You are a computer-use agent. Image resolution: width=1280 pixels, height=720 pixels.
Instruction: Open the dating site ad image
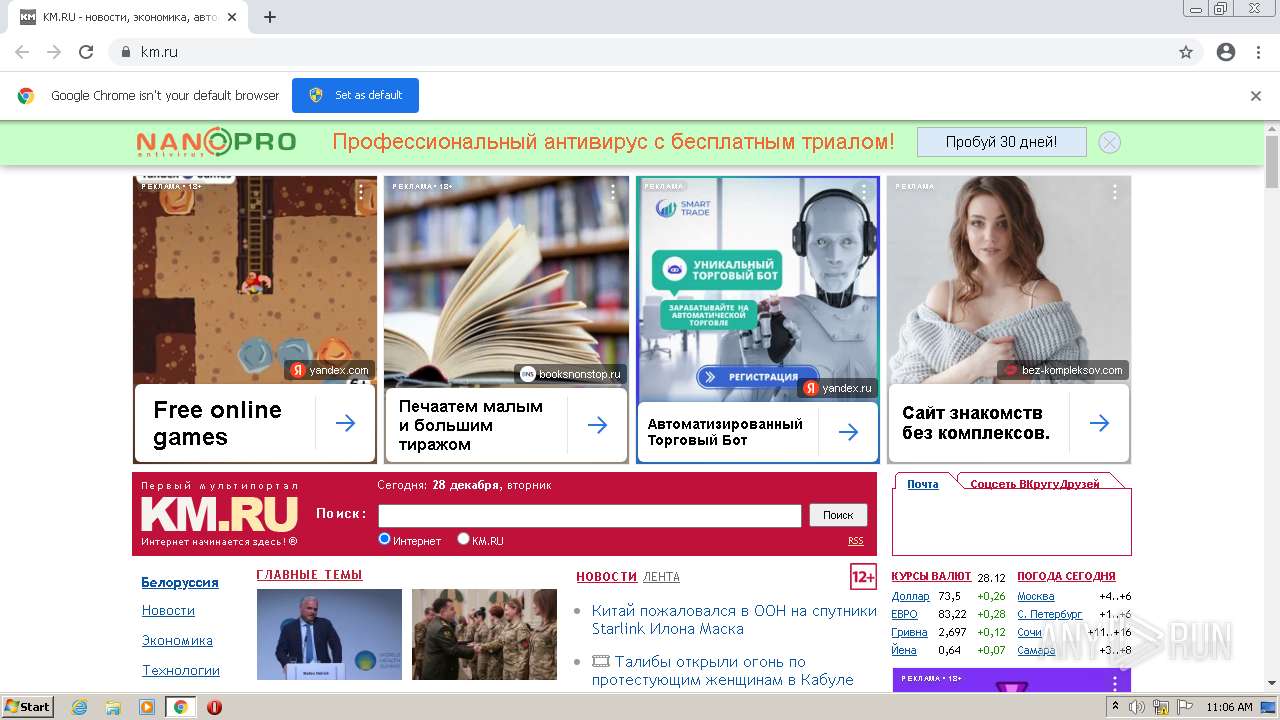tap(1009, 280)
